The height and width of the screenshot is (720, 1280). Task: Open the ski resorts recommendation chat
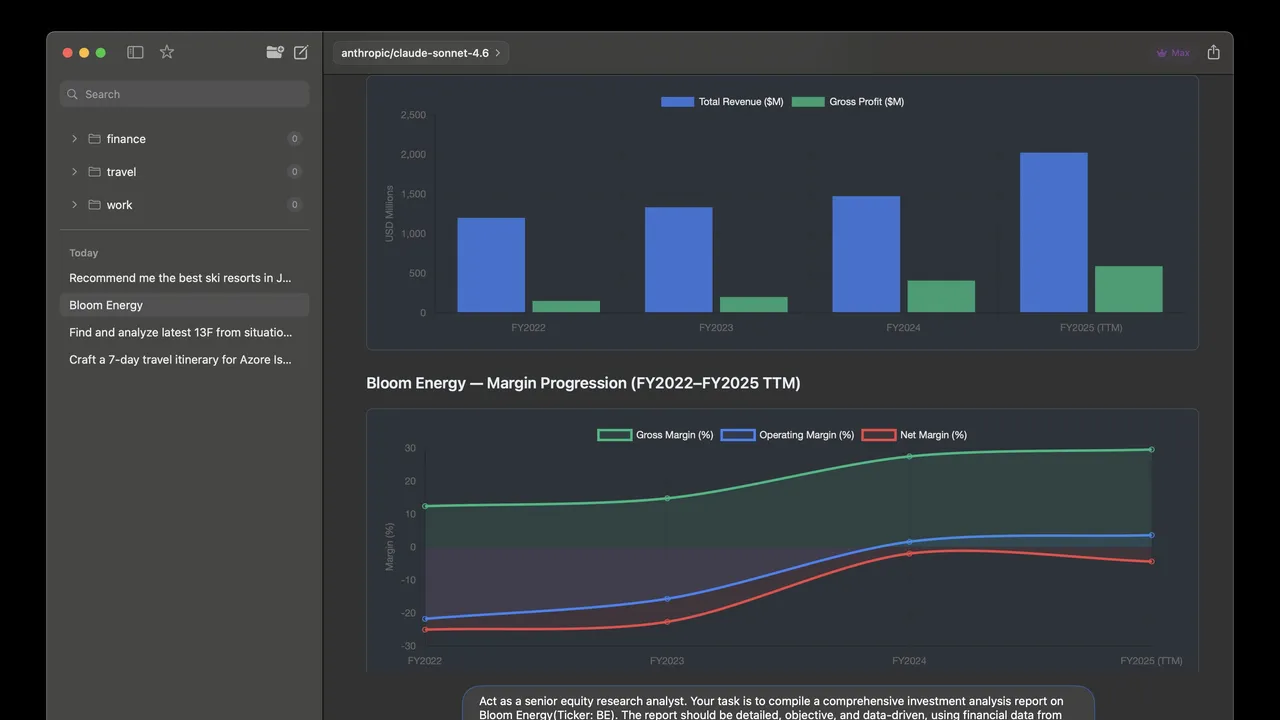click(184, 278)
